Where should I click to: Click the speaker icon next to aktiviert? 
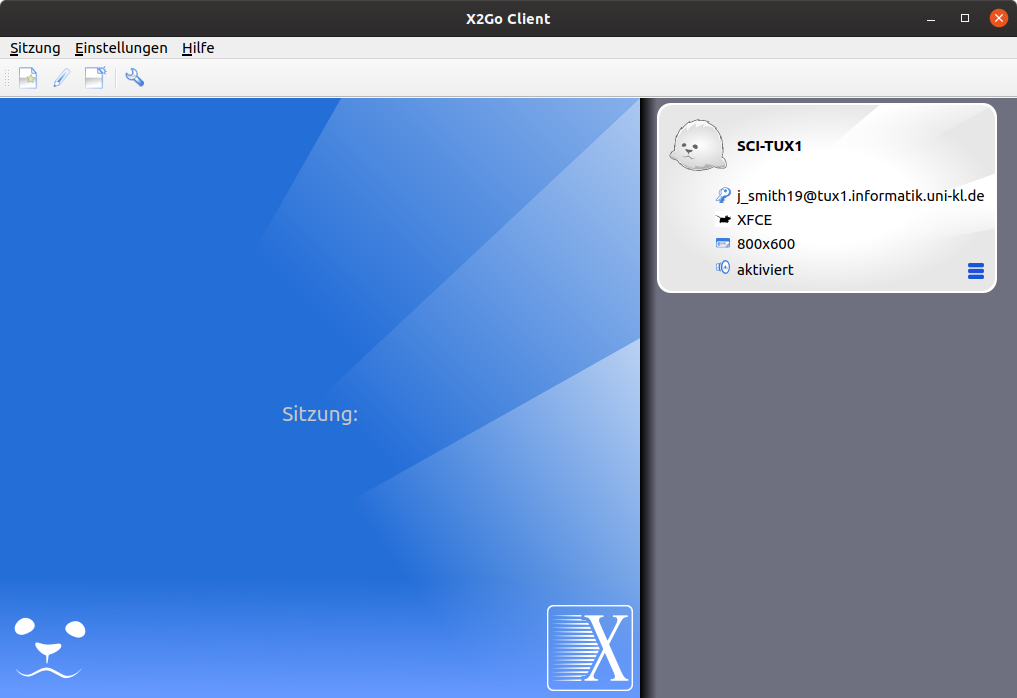(x=723, y=268)
